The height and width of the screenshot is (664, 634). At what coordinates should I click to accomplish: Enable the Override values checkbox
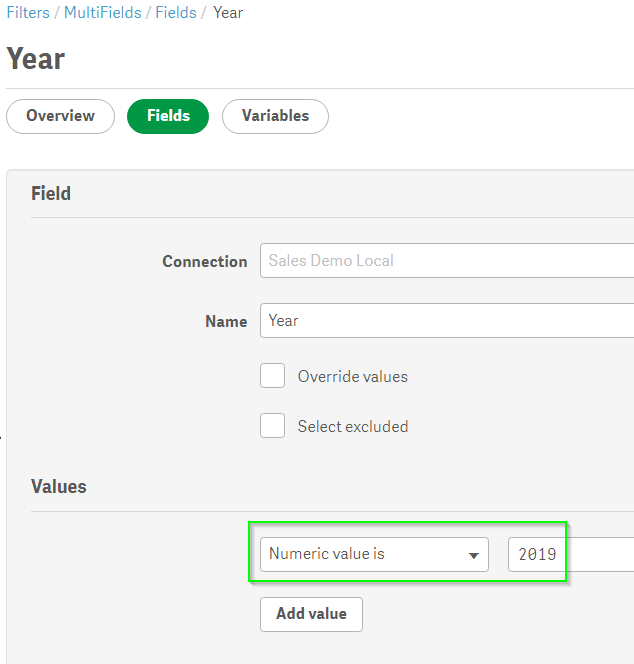273,376
